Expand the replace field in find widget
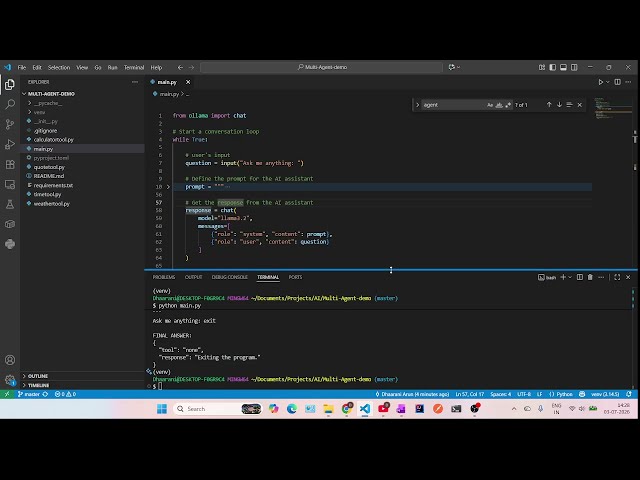The height and width of the screenshot is (480, 640). tap(417, 105)
